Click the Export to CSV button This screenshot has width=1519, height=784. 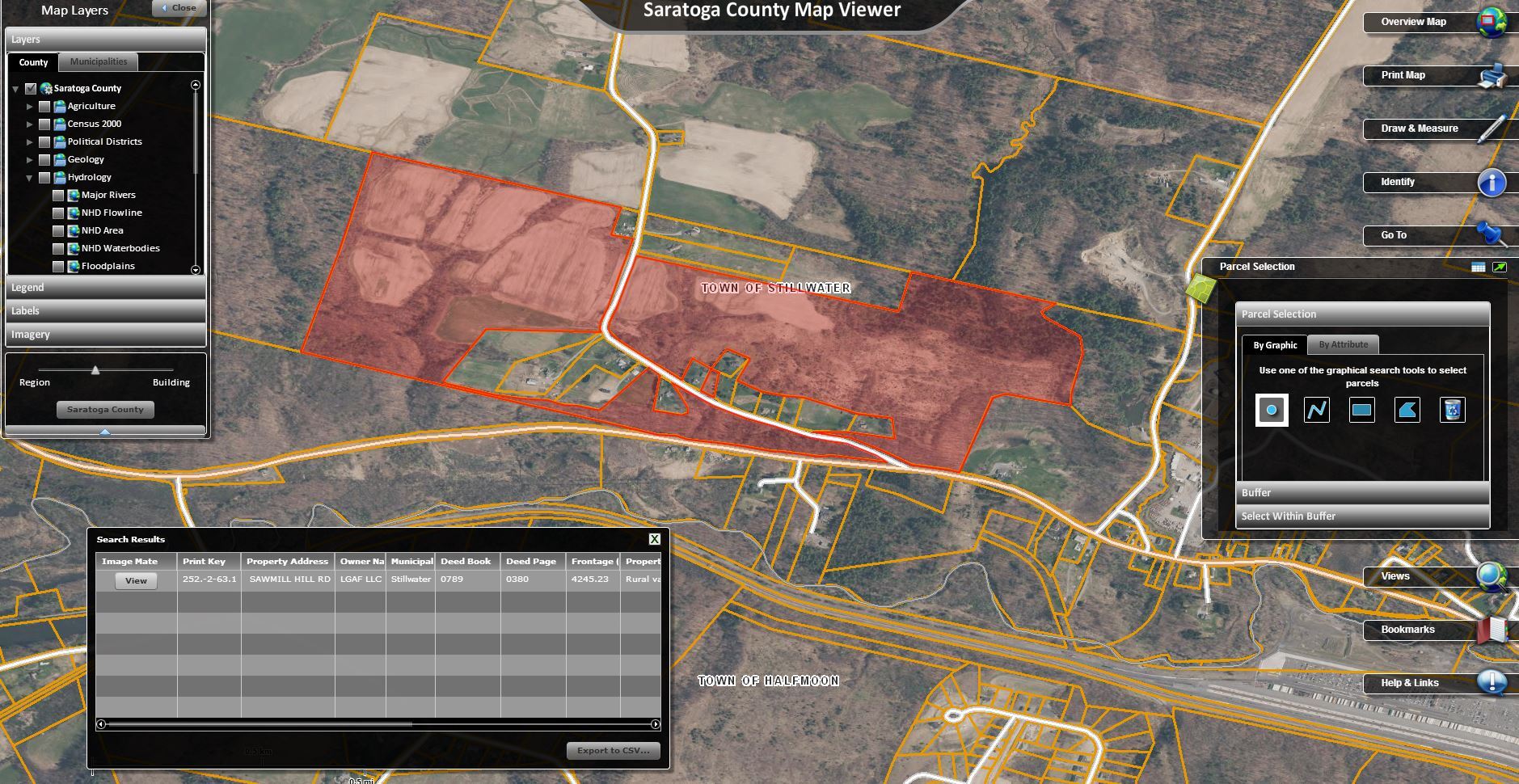[613, 751]
